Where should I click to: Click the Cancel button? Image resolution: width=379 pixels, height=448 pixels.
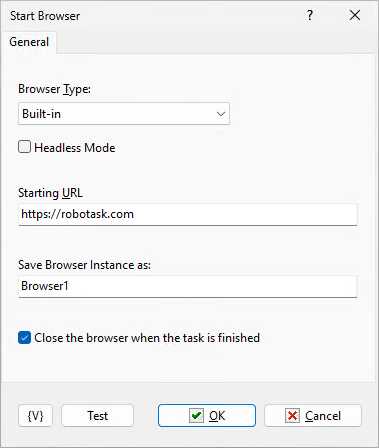pyautogui.click(x=313, y=416)
